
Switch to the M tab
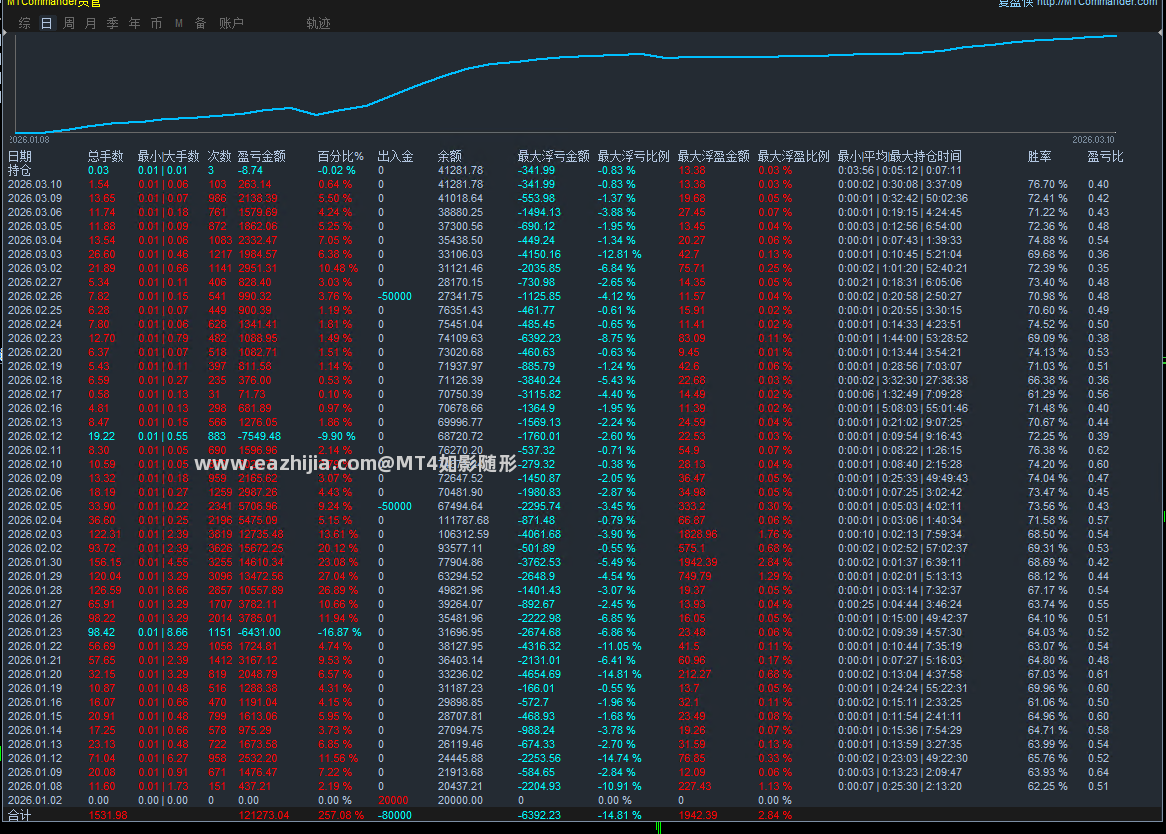tap(178, 24)
